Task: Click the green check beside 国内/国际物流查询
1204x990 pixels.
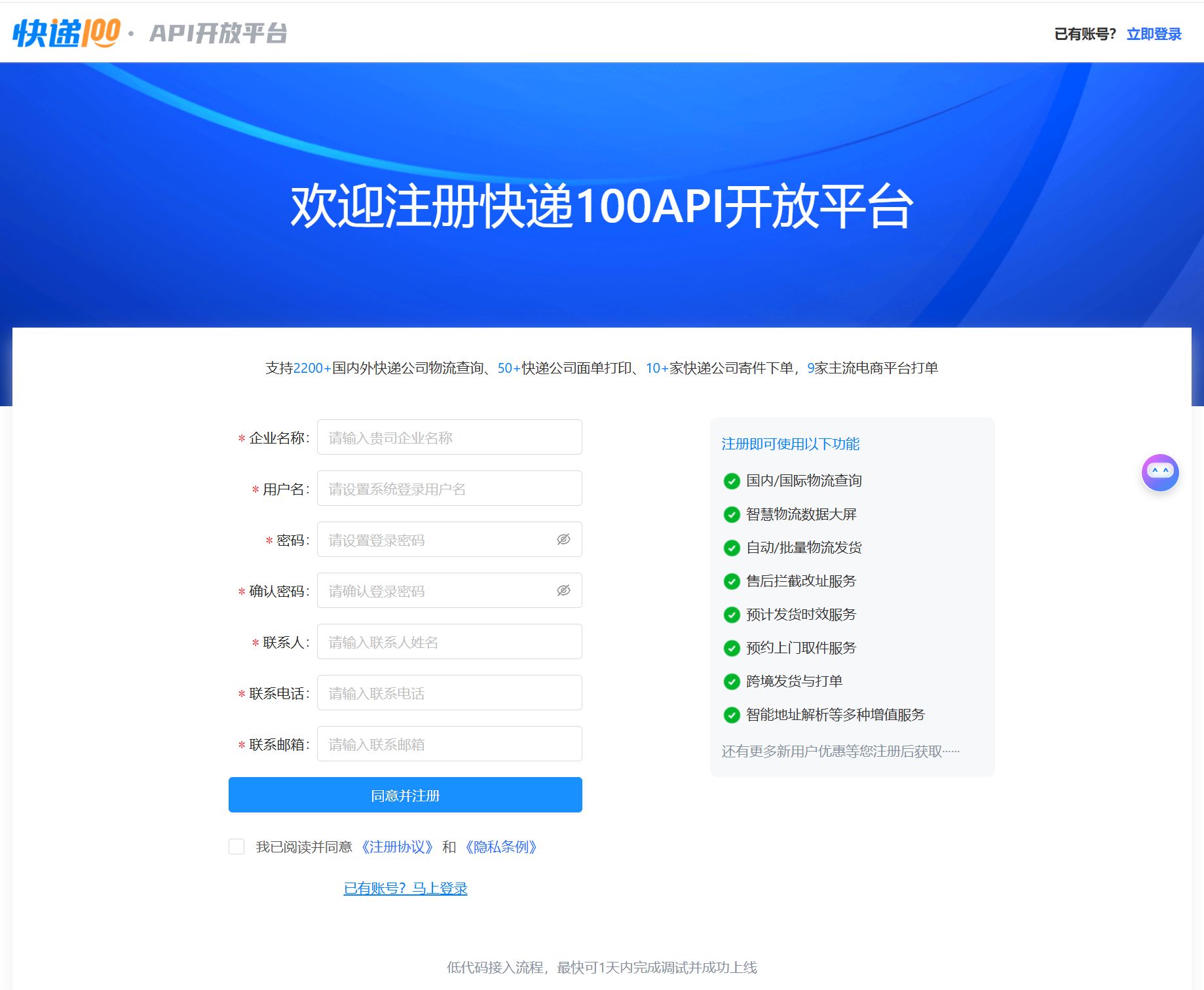Action: click(732, 481)
